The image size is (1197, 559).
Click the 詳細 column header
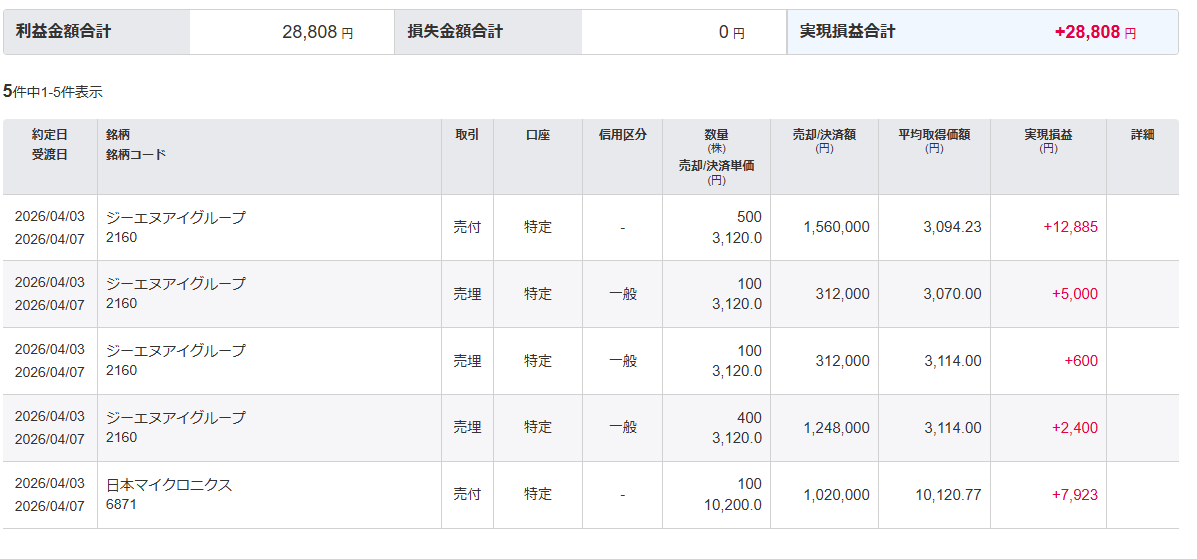[1142, 134]
